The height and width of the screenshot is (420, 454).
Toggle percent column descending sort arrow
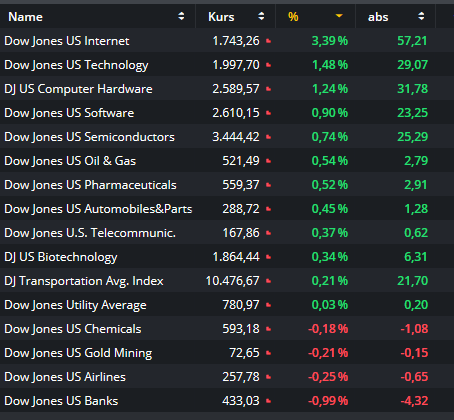(x=339, y=16)
